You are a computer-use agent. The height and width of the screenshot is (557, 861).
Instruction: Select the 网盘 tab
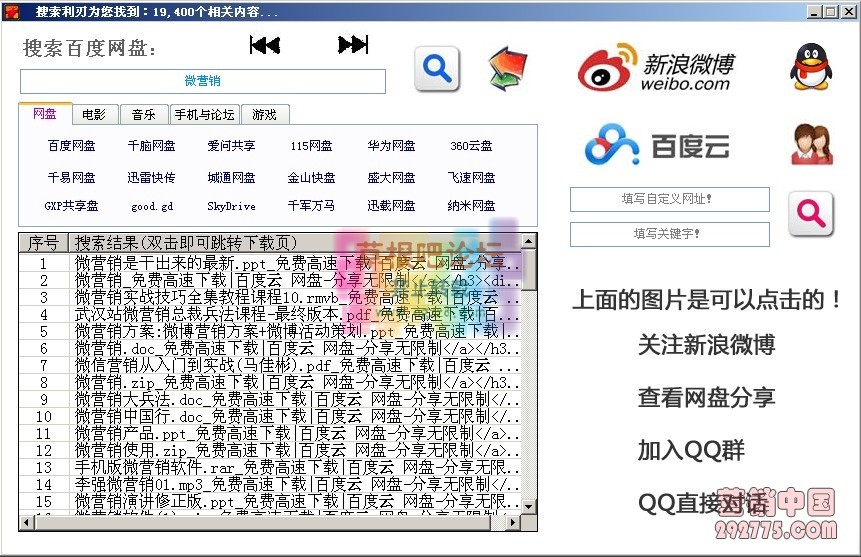(x=45, y=114)
